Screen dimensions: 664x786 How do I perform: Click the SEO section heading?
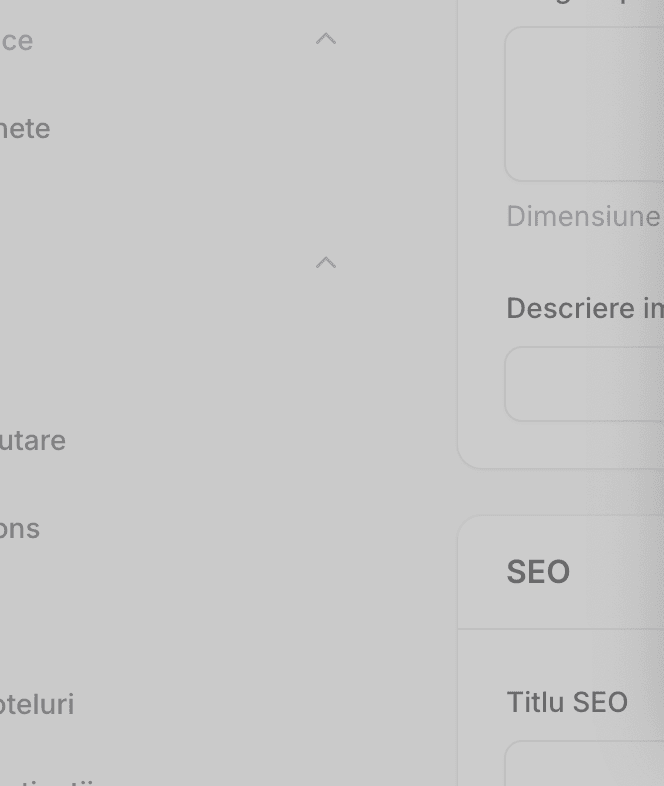point(538,572)
